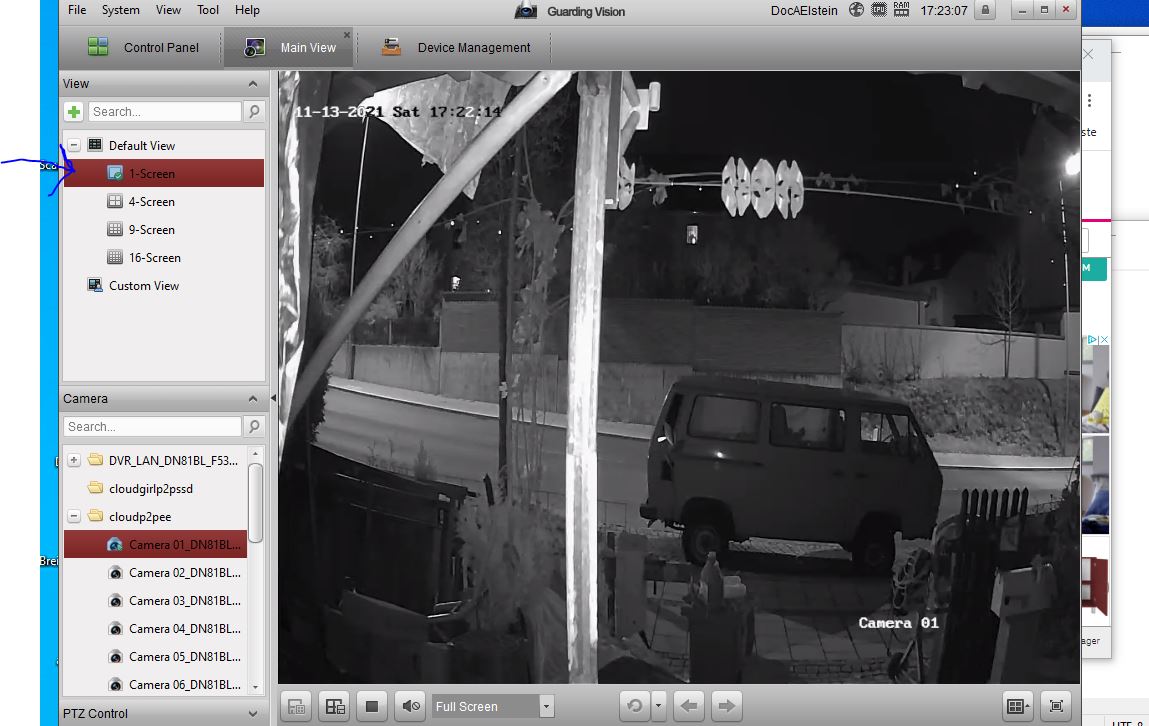Viewport: 1149px width, 726px height.
Task: Collapse the Camera panel header
Action: click(x=253, y=399)
